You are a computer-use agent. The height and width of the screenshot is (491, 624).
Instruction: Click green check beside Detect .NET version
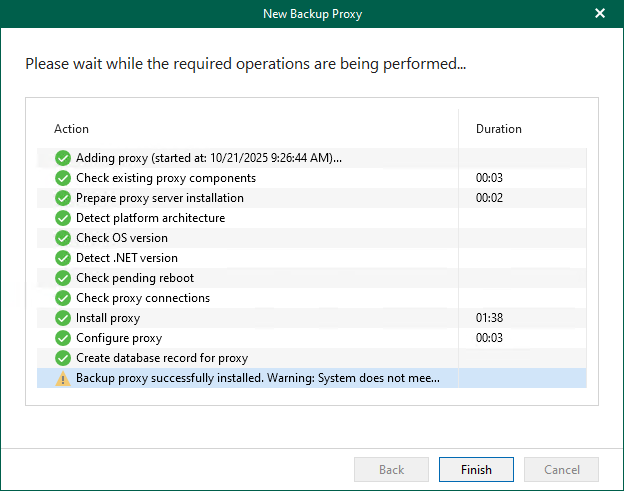(63, 258)
